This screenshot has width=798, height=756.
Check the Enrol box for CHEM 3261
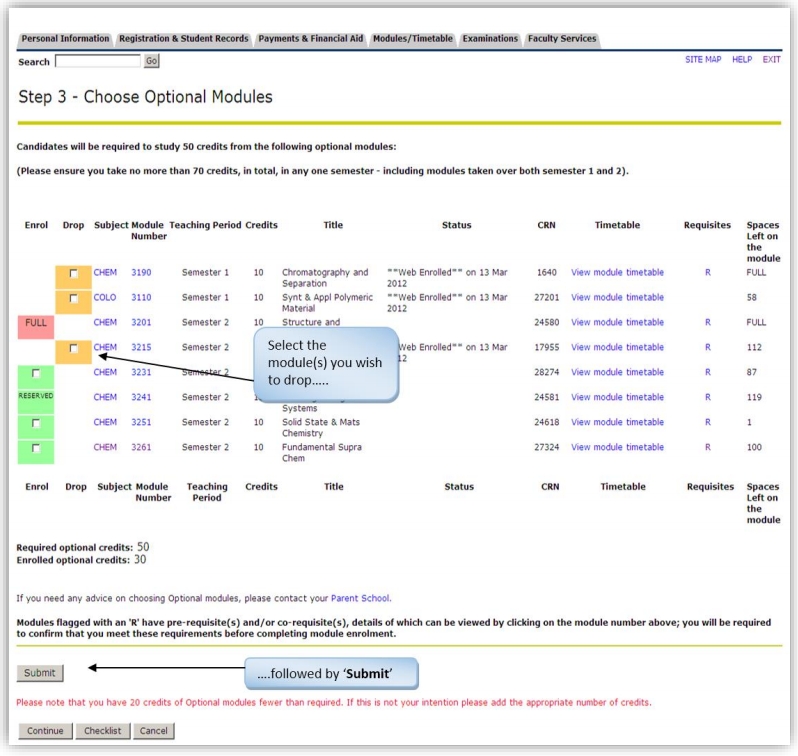[x=36, y=448]
